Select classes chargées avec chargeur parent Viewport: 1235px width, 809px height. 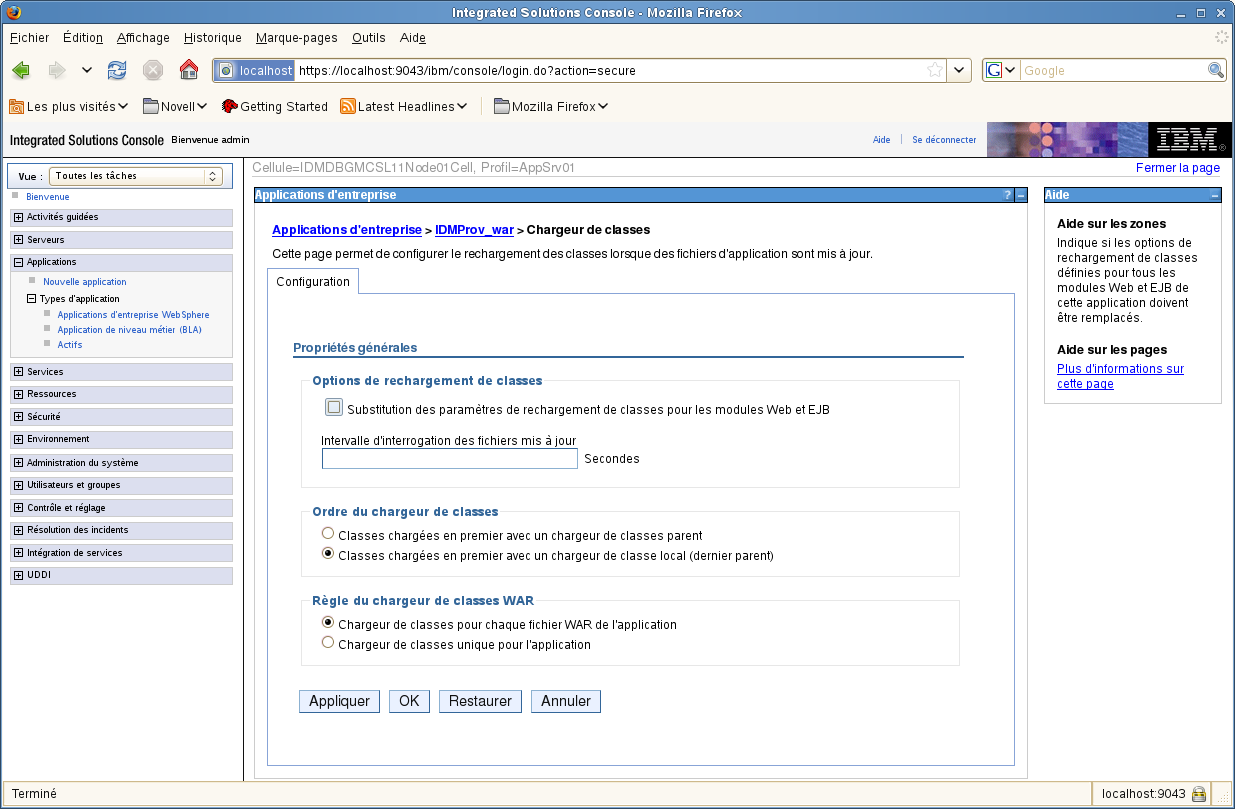click(x=328, y=535)
